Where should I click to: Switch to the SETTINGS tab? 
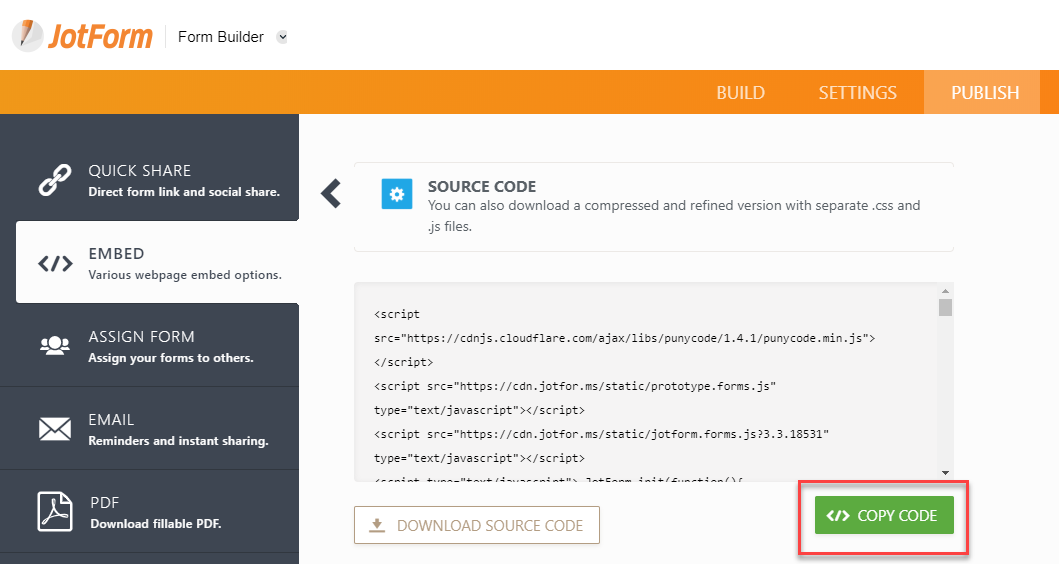857,93
